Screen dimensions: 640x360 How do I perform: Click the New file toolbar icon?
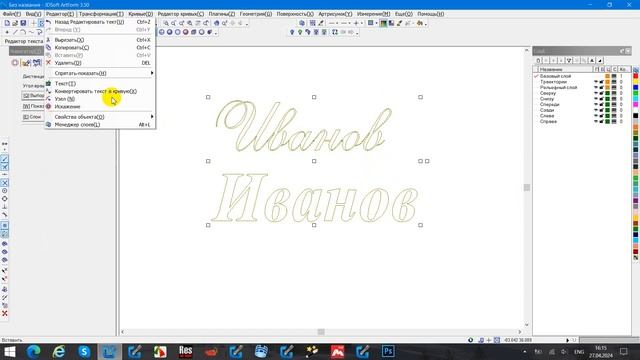7,23
